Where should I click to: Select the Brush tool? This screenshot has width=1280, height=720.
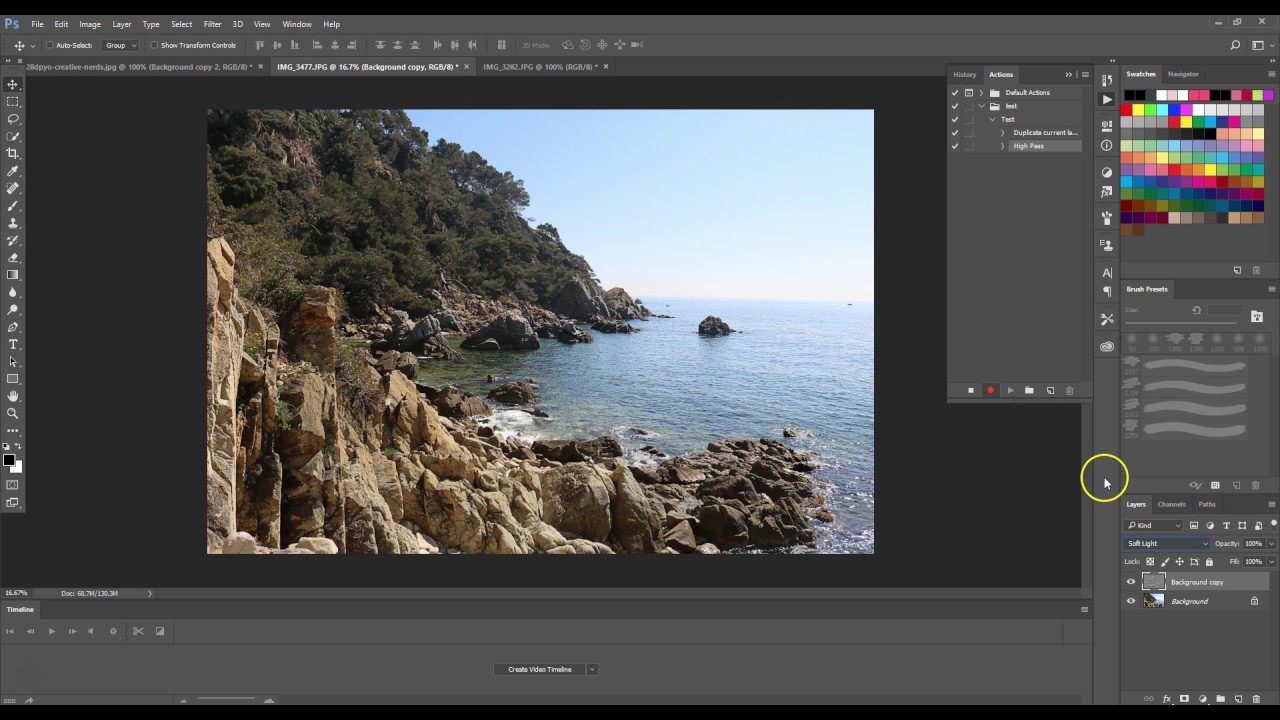[13, 205]
